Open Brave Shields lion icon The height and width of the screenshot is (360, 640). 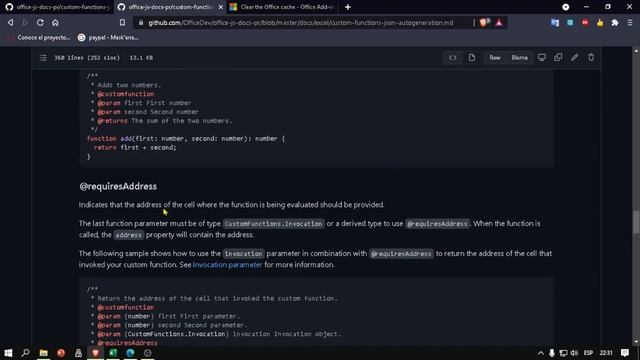tap(484, 23)
